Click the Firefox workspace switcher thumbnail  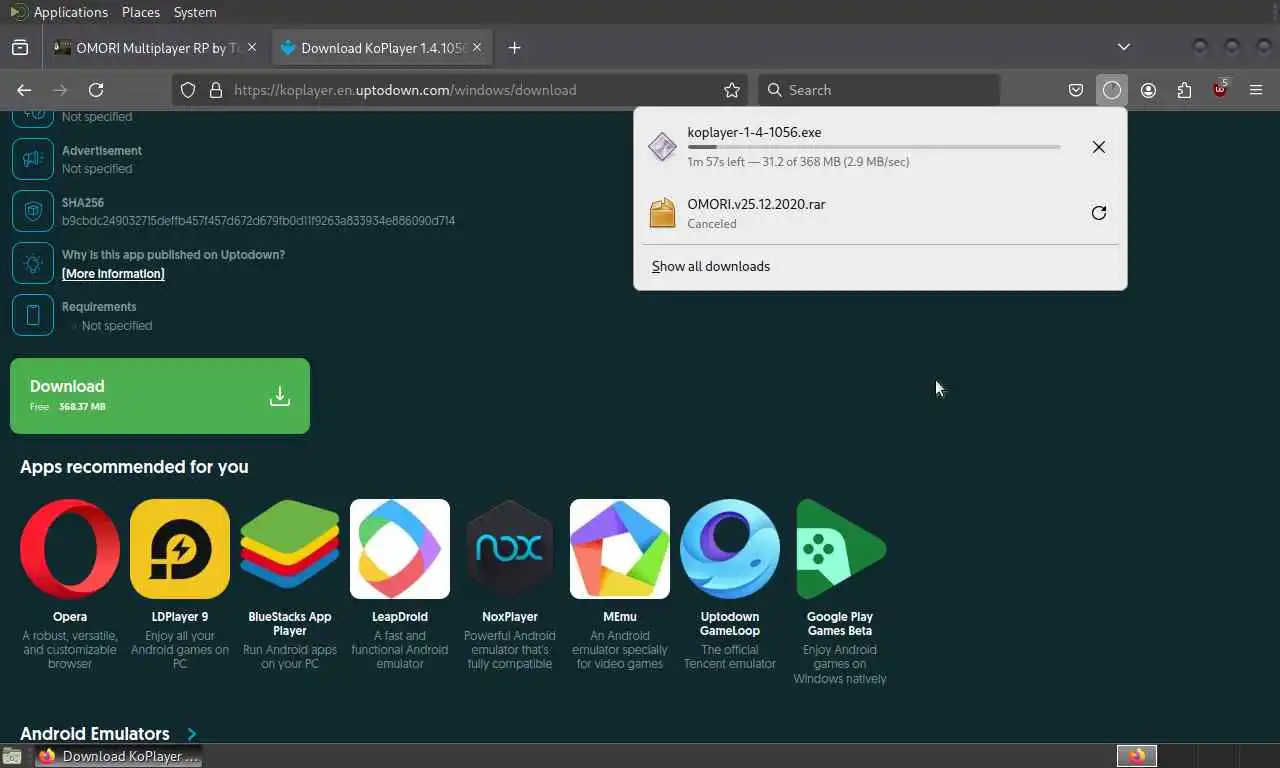(1137, 756)
